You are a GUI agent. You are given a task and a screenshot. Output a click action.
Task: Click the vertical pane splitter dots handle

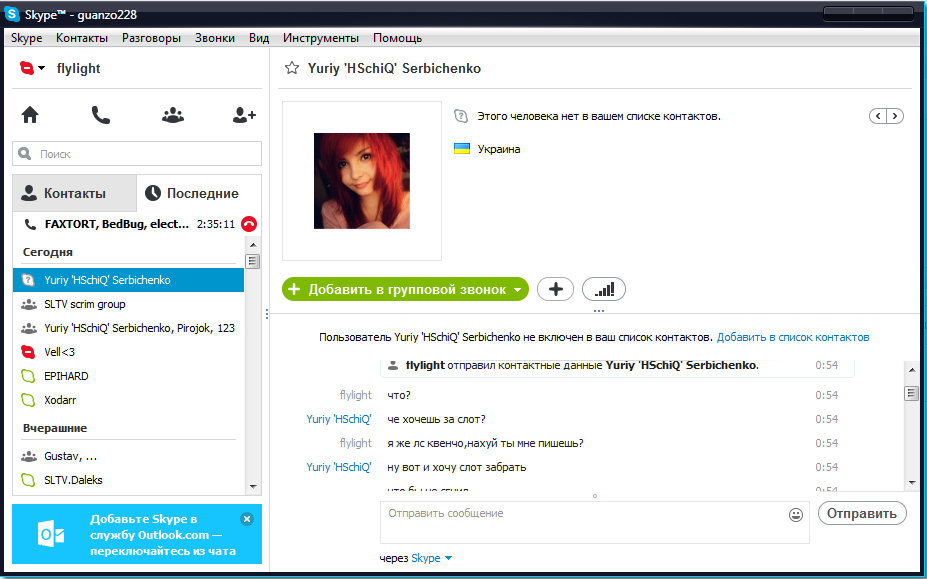point(267,314)
